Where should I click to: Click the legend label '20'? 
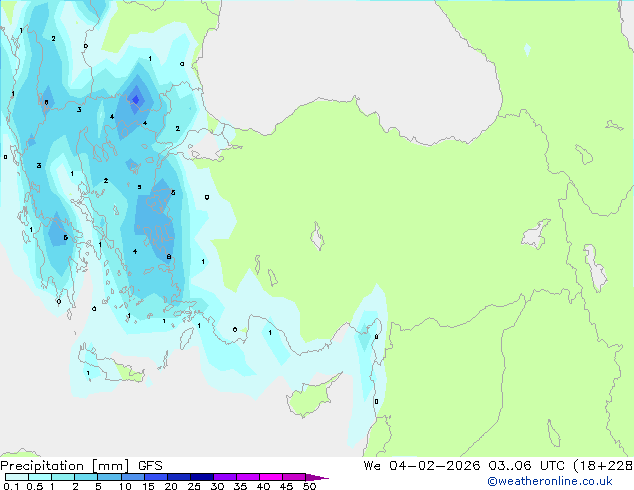point(171,486)
